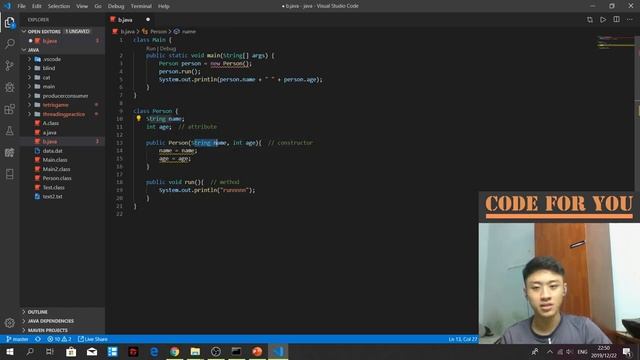The image size is (640, 360).
Task: Open the Selection menu
Action: [59, 6]
